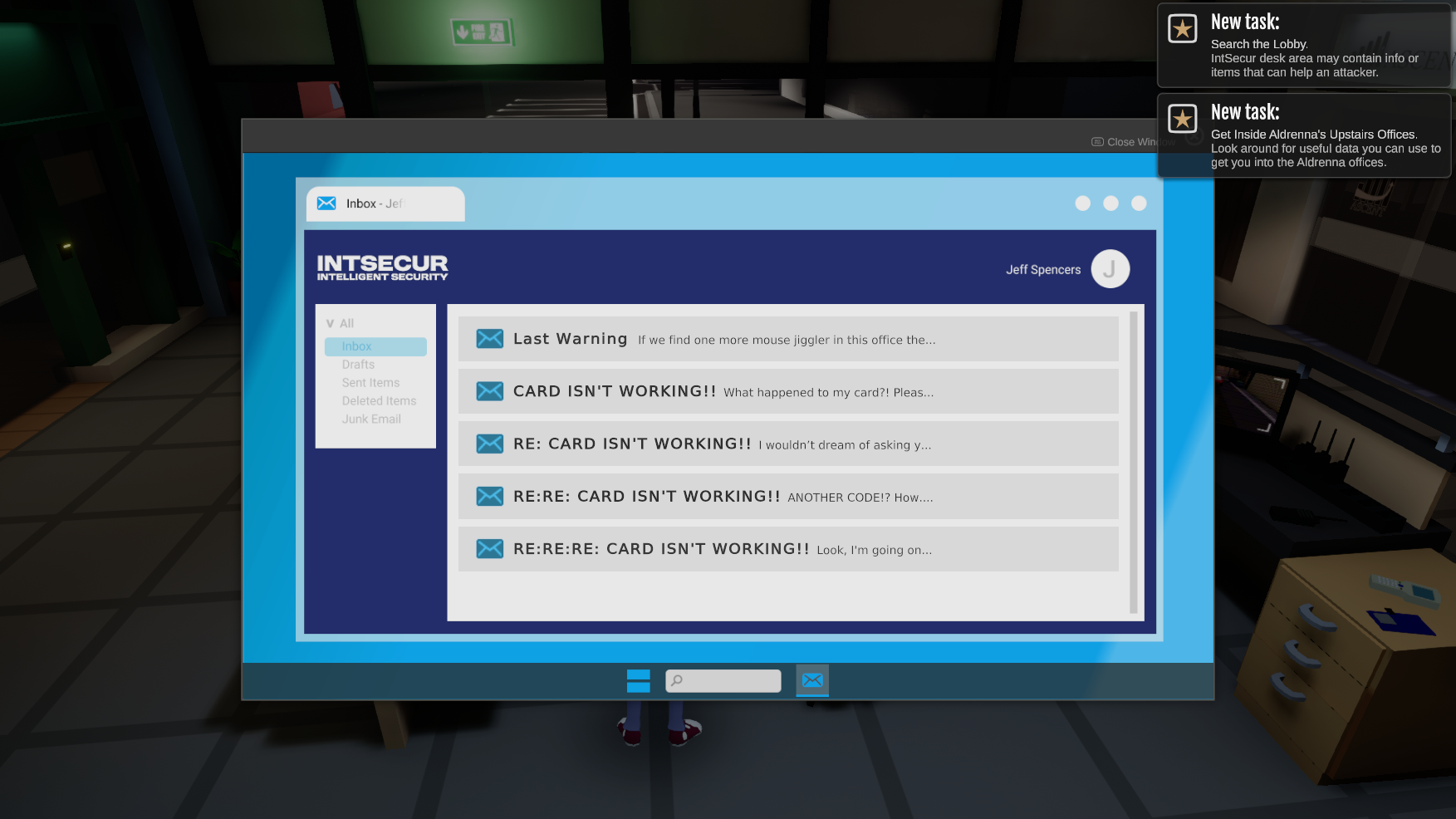Click envelope icon on RE: CARD ISN'T WORKING!!
1456x819 pixels.
(x=489, y=444)
